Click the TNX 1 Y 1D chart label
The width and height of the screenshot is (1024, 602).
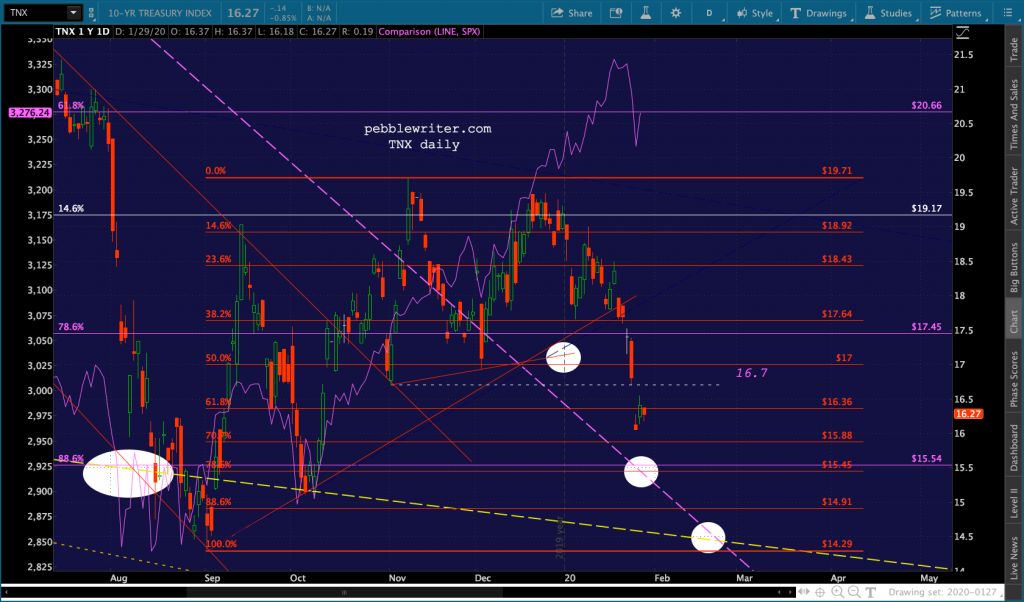click(82, 31)
